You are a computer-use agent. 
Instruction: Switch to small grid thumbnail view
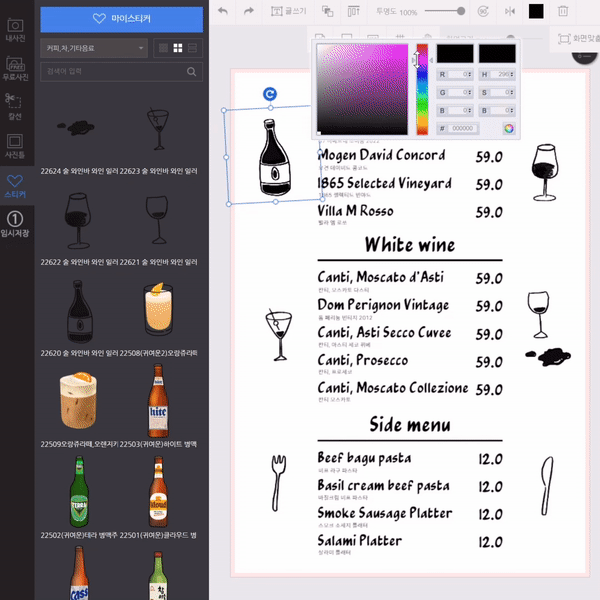[163, 48]
